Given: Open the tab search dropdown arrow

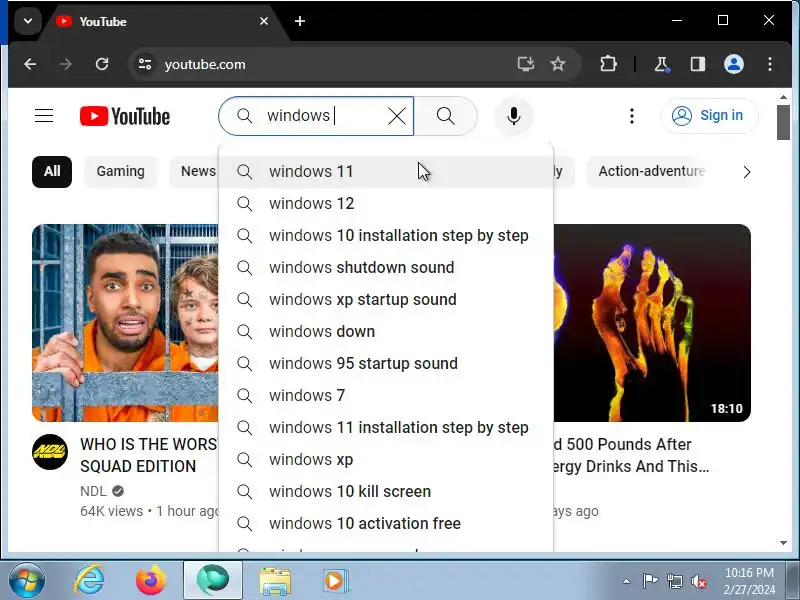Looking at the screenshot, I should tap(28, 21).
